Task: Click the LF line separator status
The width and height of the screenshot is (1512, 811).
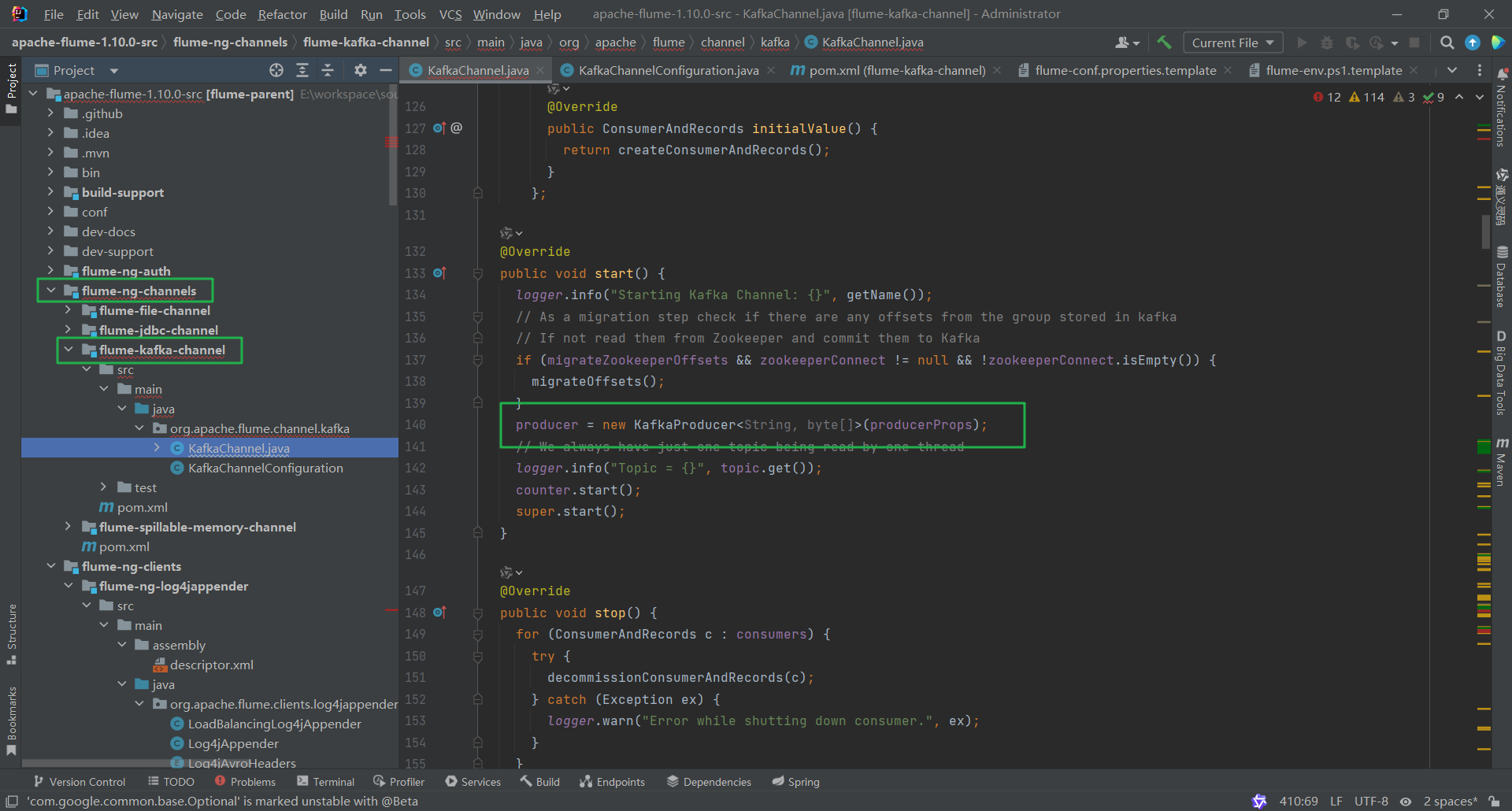Action: point(1336,801)
